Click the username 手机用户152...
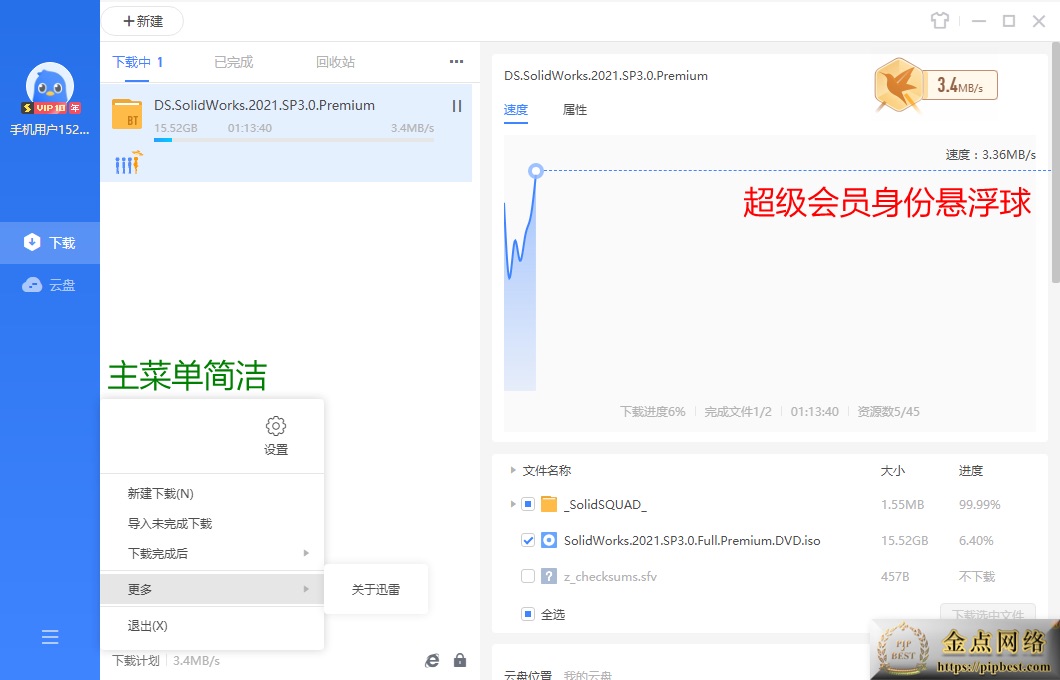Screen dimensions: 1060x680 coord(49,130)
